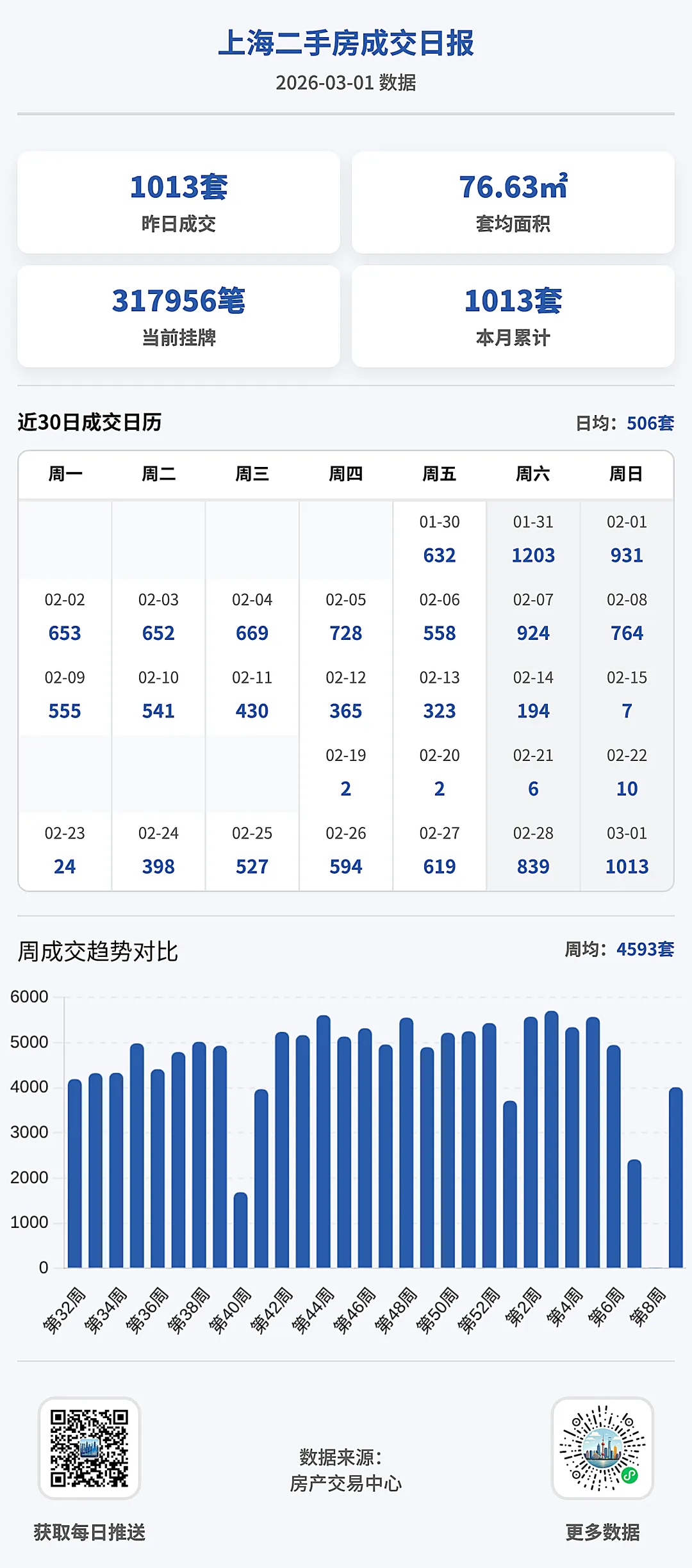This screenshot has height=1568, width=692.
Task: Select the 02-03 cell showing 652
Action: (158, 617)
